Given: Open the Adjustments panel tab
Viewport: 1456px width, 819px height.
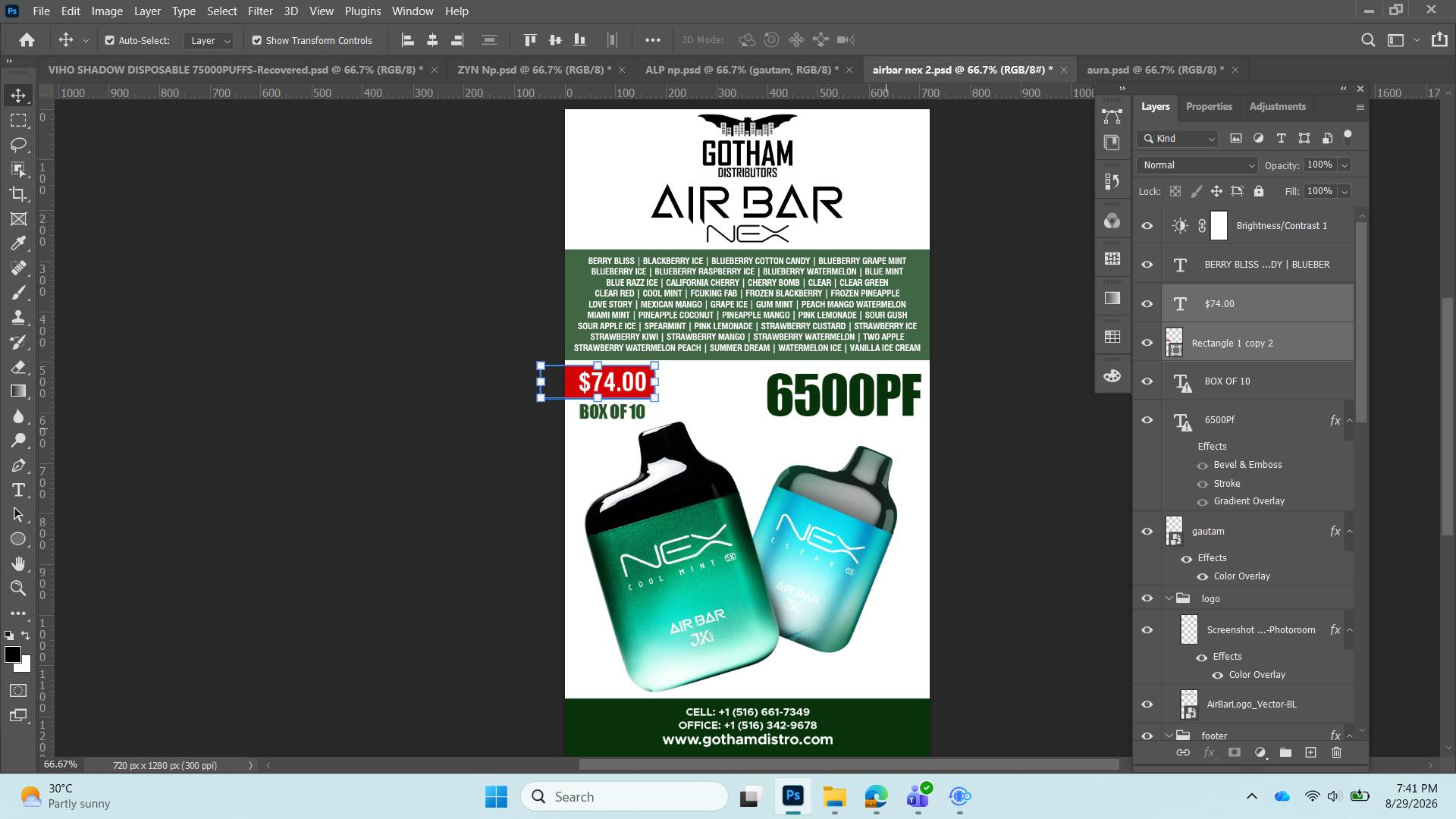Looking at the screenshot, I should tap(1277, 107).
